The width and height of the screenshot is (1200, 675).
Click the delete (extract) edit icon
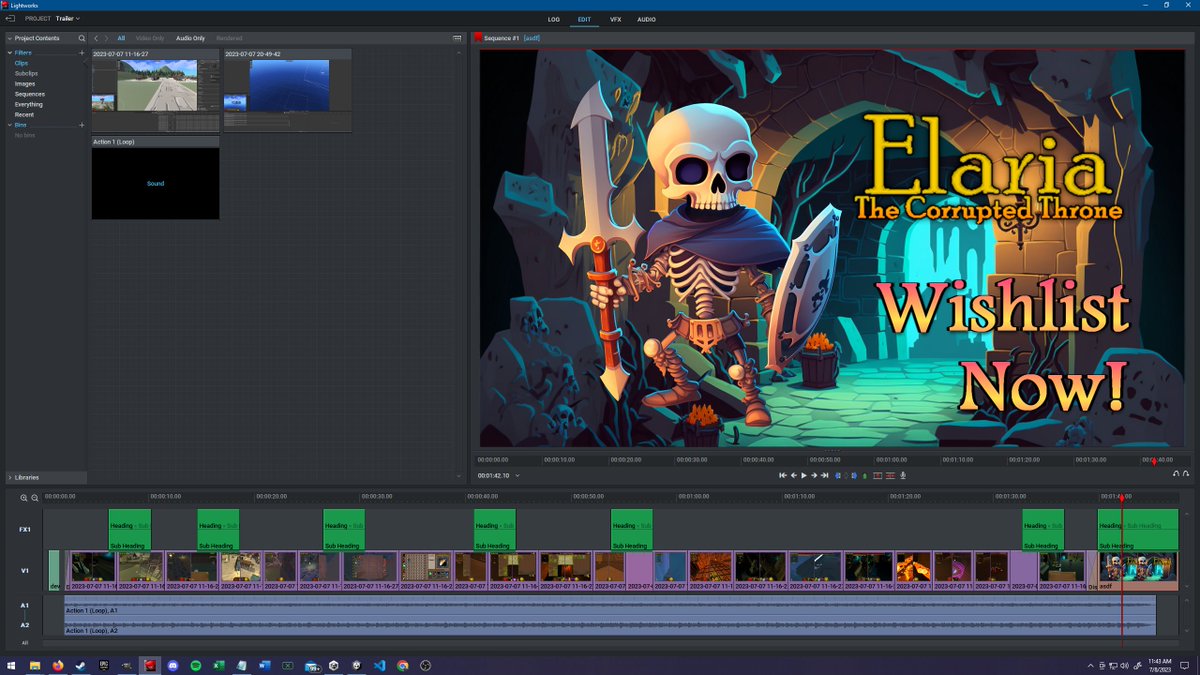pos(890,476)
